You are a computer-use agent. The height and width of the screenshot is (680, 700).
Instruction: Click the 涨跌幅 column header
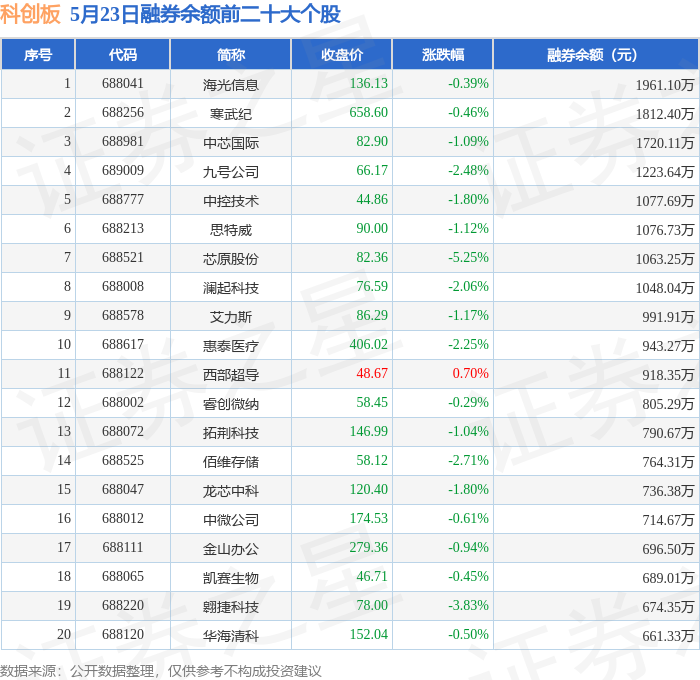443,54
